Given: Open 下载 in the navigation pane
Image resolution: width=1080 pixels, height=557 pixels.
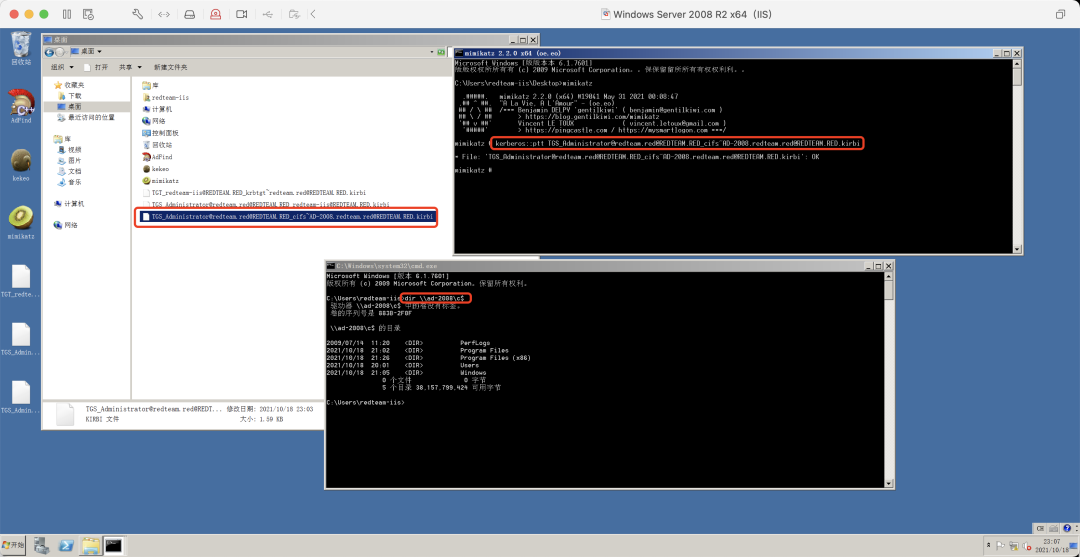Looking at the screenshot, I should pyautogui.click(x=70, y=96).
